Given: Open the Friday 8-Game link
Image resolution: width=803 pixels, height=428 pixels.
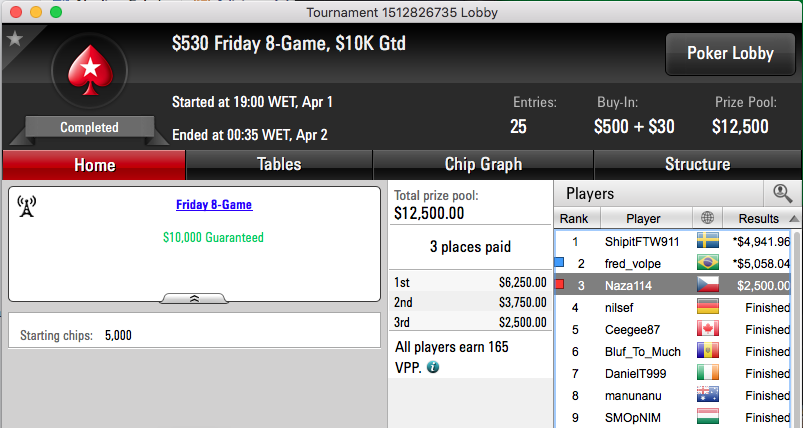Looking at the screenshot, I should pos(214,205).
